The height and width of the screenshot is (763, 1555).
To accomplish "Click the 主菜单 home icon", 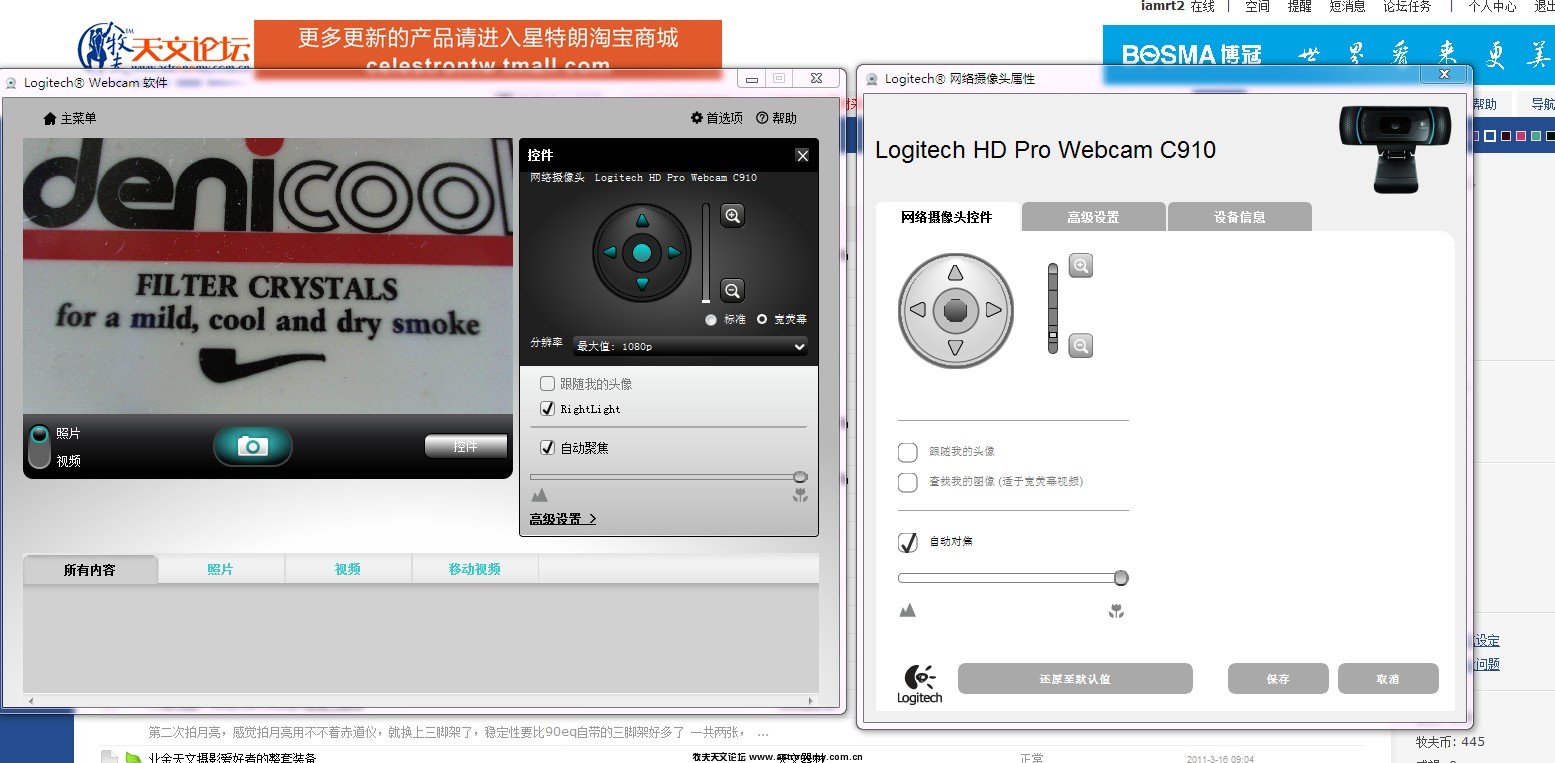I will click(50, 118).
